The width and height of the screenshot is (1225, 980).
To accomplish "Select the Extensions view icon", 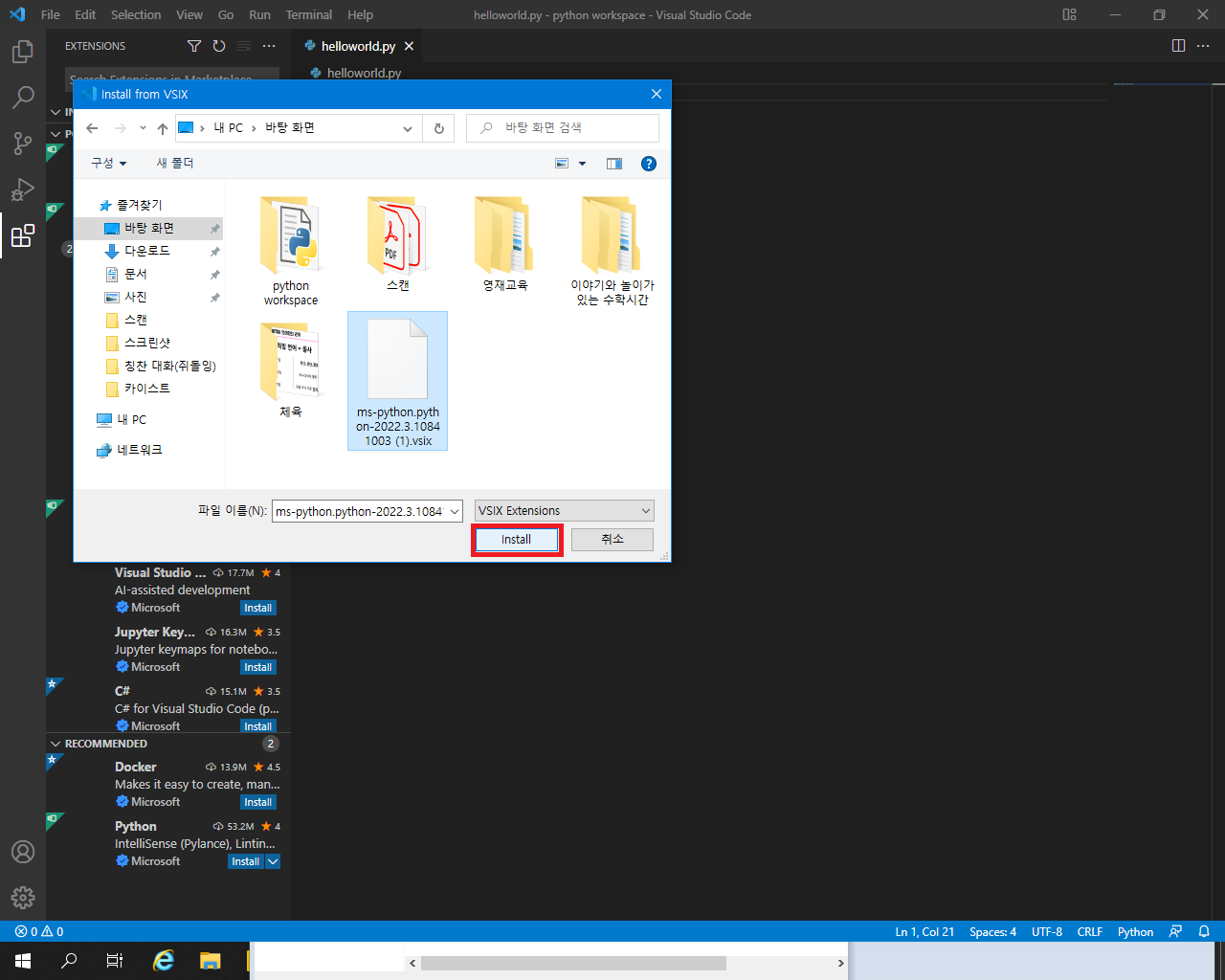I will pos(23,235).
